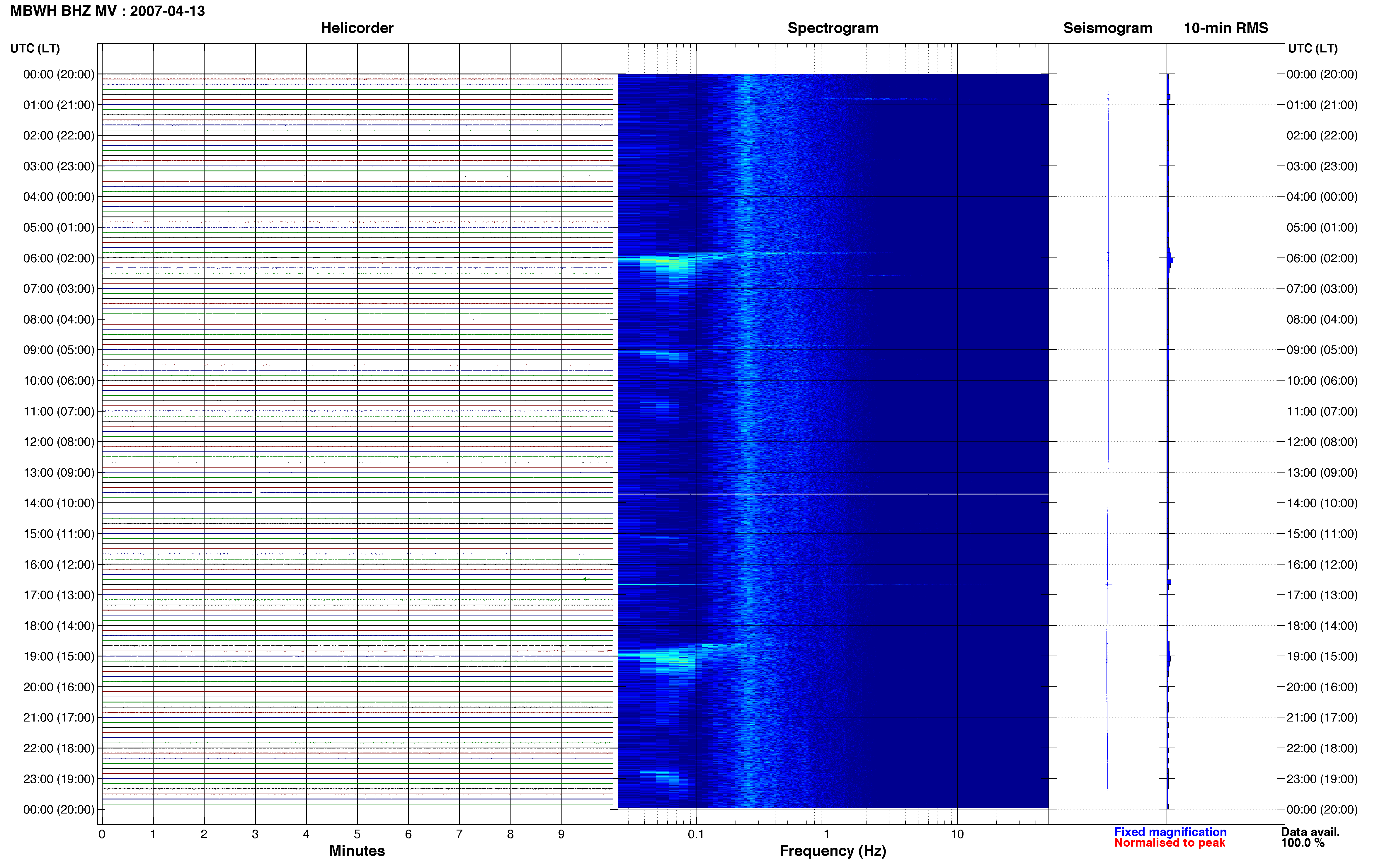Image resolution: width=1389 pixels, height=868 pixels.
Task: Click 16:00 (12:00) on the Helicorder time axis
Action: click(x=59, y=564)
